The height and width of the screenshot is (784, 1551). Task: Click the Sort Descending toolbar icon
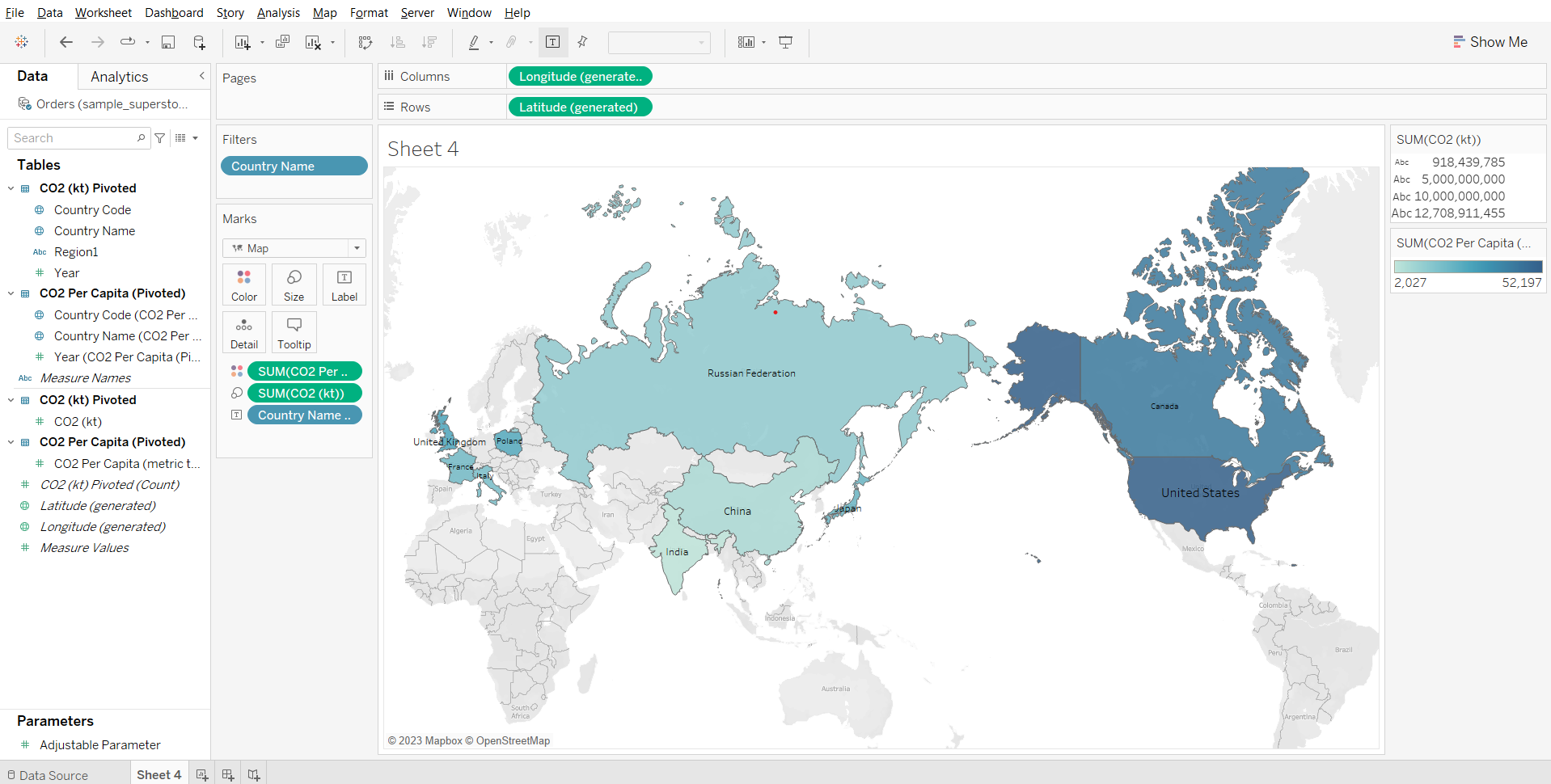(x=429, y=42)
